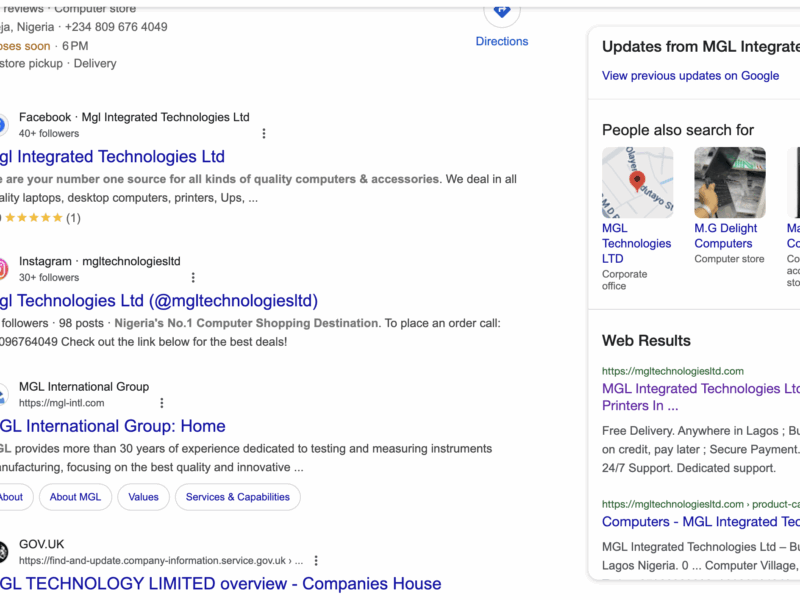Click the Directions icon
Screen dimensions: 800x600
point(502,11)
